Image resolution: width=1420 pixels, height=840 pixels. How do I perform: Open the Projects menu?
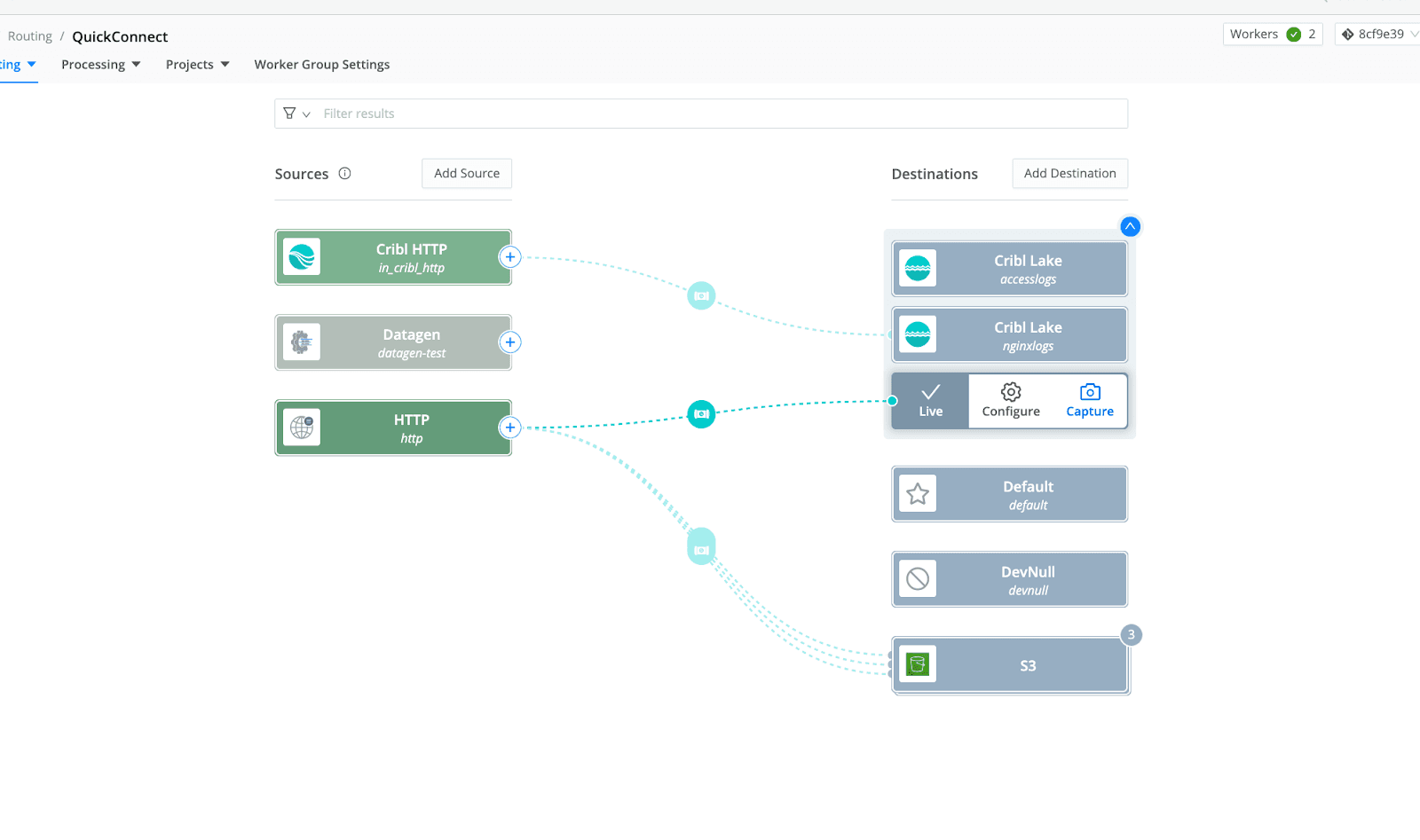pyautogui.click(x=197, y=65)
